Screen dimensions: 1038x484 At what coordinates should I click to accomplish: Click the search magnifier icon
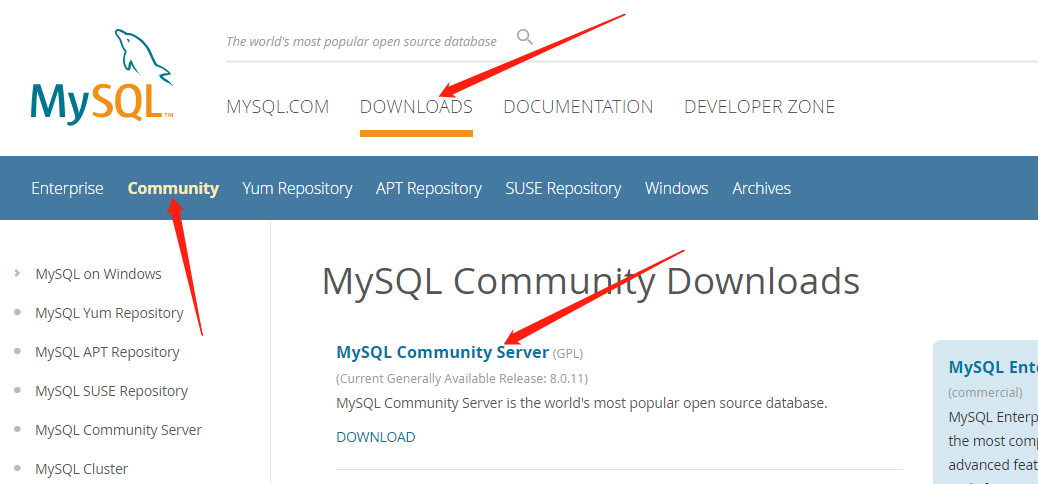pos(525,38)
